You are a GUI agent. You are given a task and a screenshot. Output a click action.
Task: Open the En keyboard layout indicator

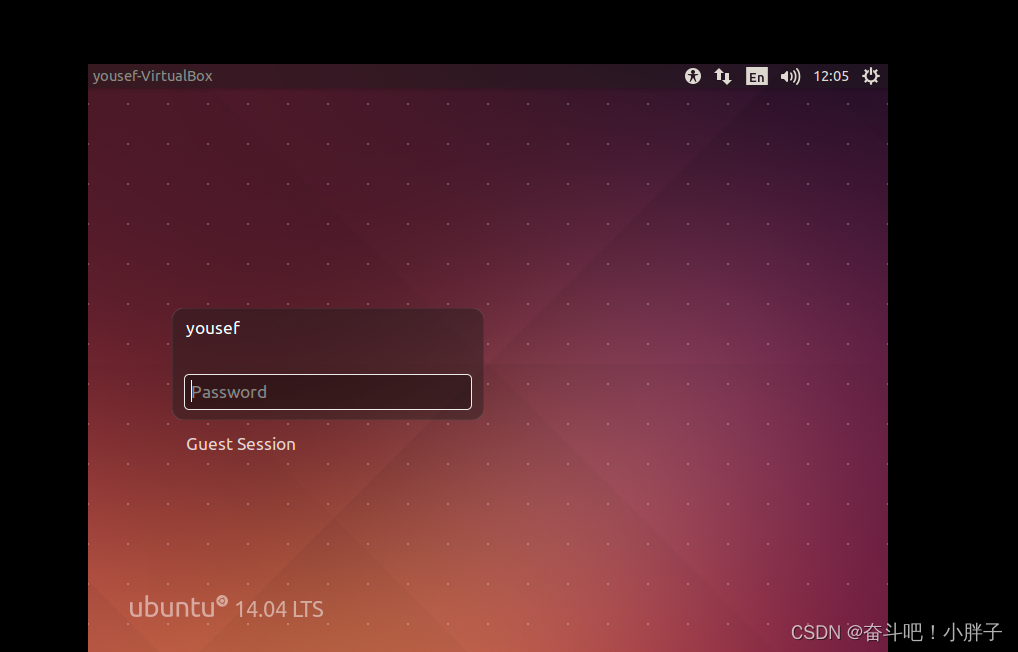click(x=756, y=77)
